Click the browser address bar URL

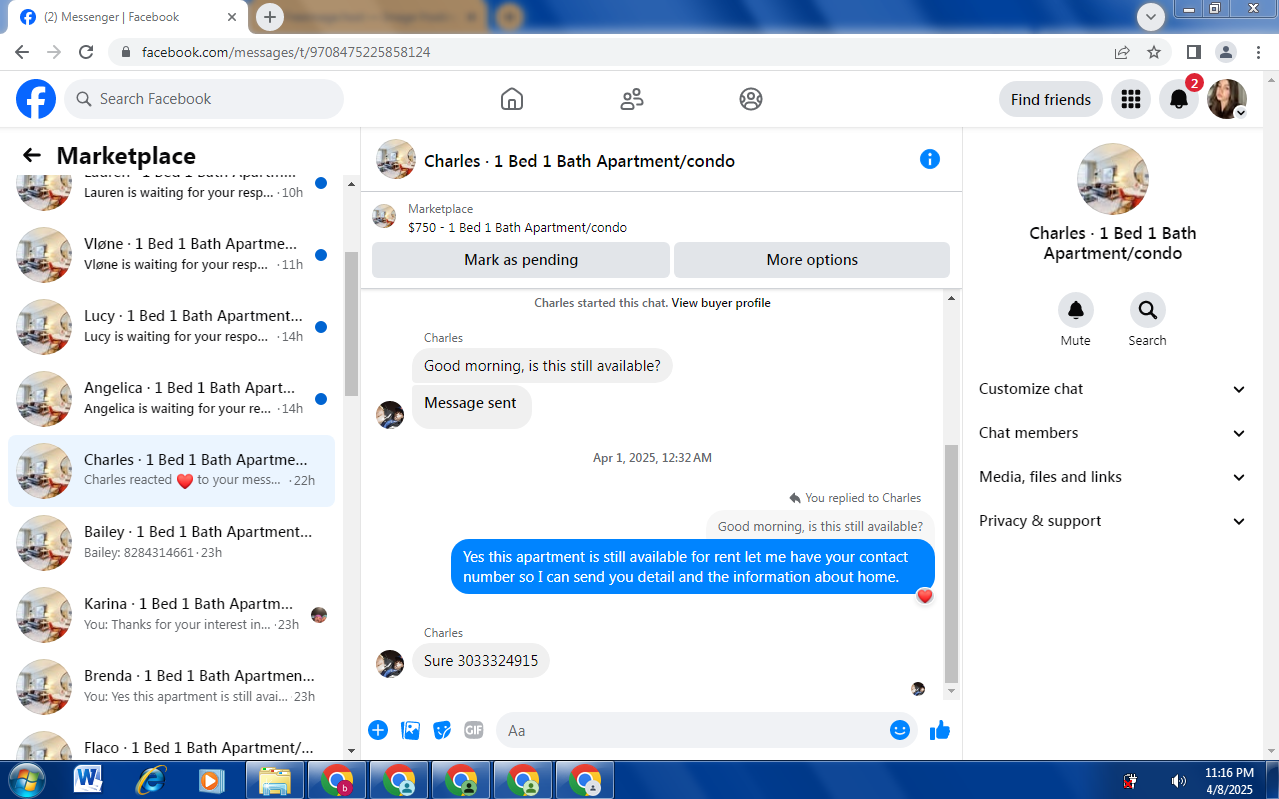click(x=286, y=52)
